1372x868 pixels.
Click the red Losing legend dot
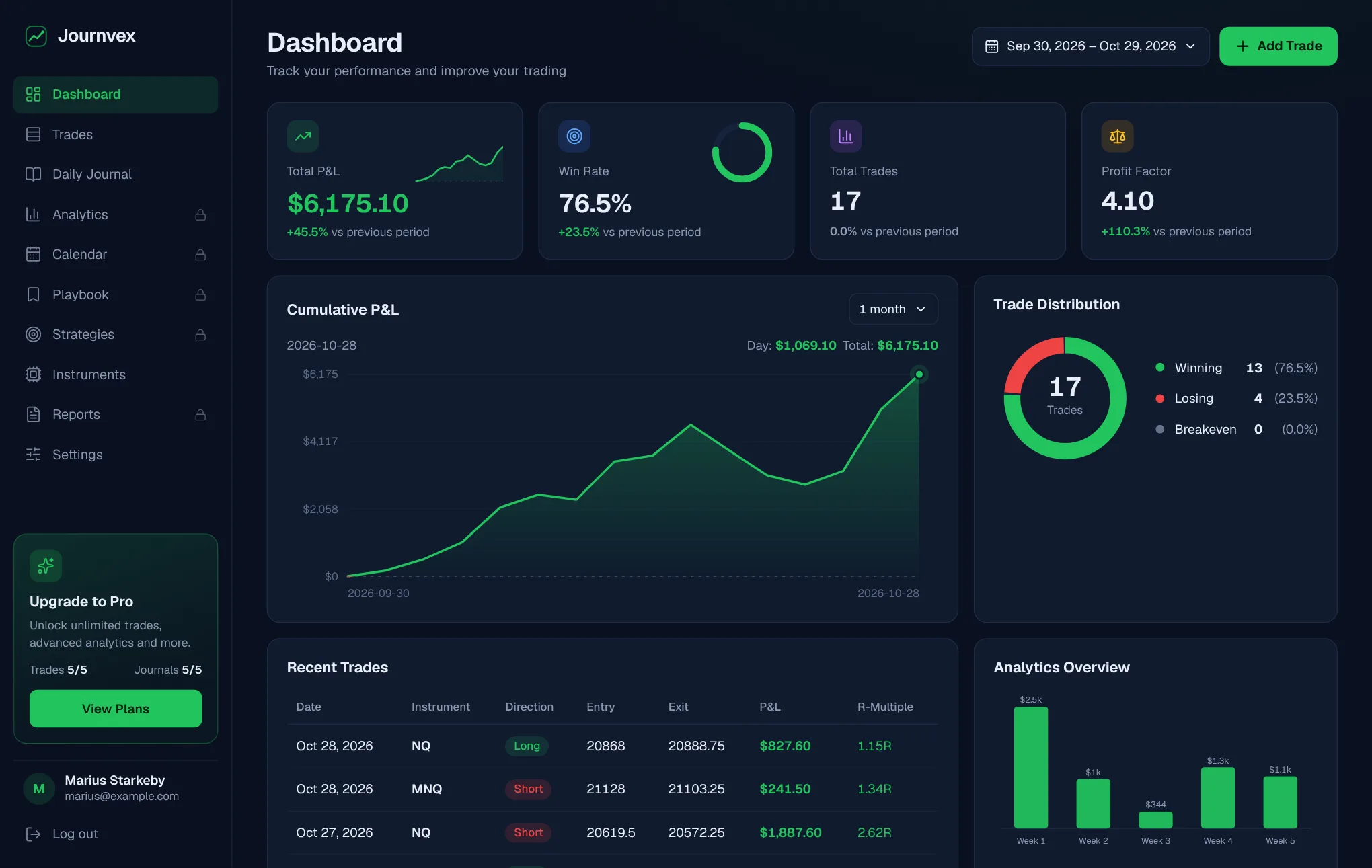click(x=1159, y=399)
